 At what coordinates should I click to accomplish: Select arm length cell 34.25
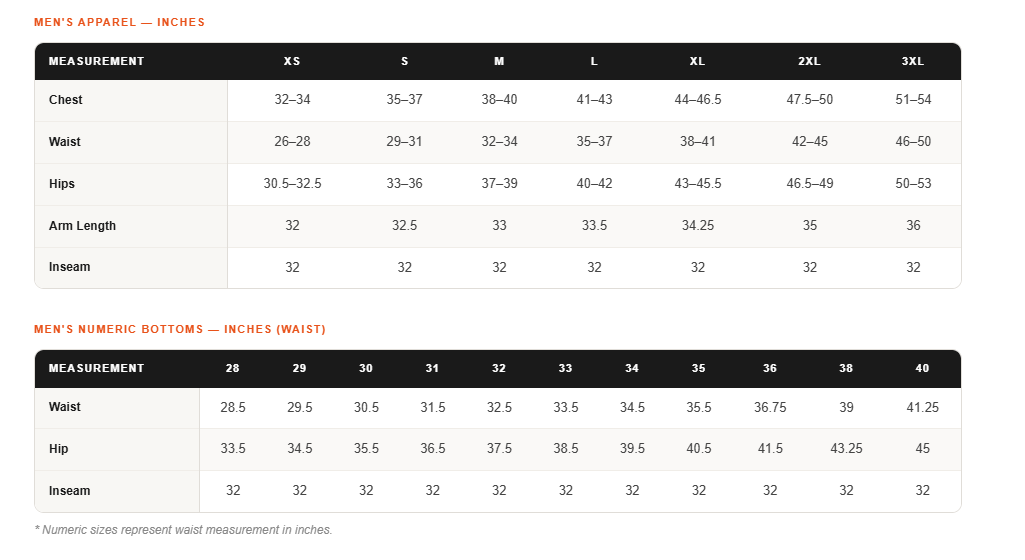click(x=697, y=225)
